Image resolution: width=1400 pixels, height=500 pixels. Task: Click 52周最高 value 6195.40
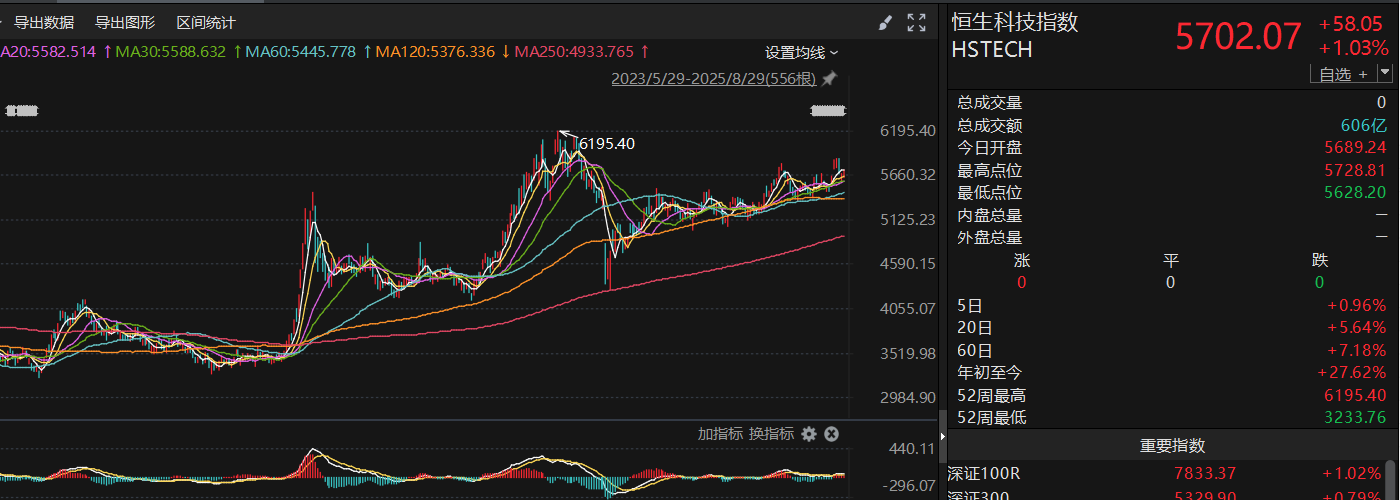tap(1355, 396)
